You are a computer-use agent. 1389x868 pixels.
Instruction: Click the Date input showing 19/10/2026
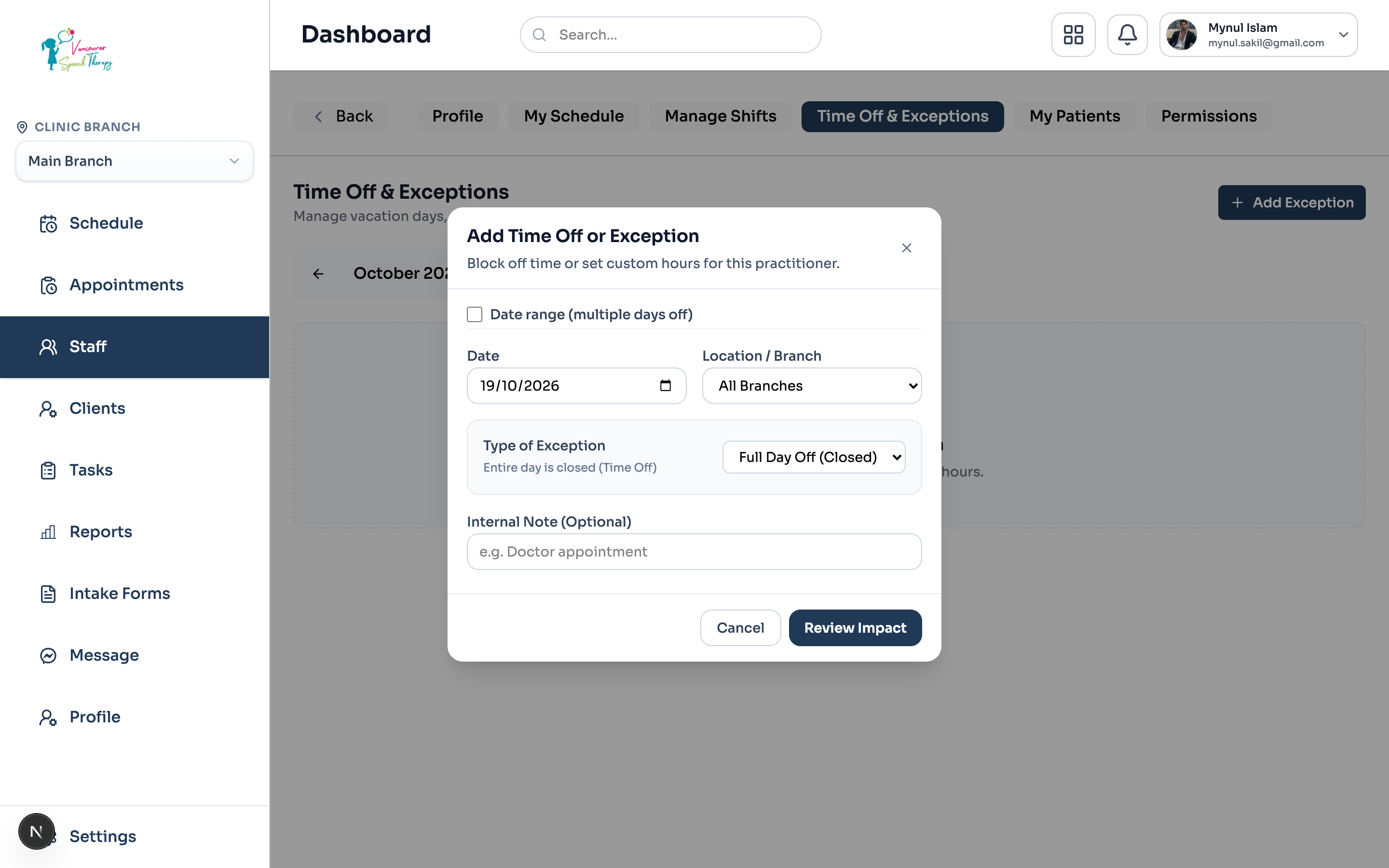click(576, 386)
